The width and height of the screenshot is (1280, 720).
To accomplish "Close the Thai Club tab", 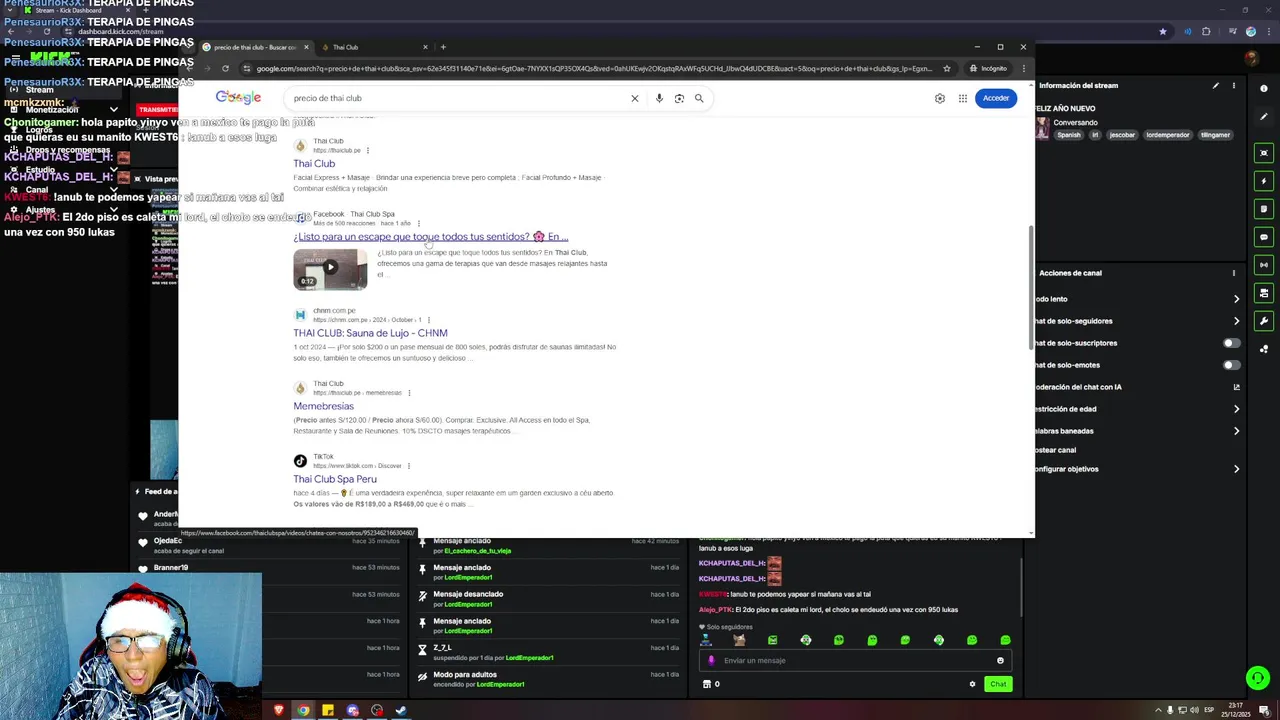I will click(x=425, y=47).
